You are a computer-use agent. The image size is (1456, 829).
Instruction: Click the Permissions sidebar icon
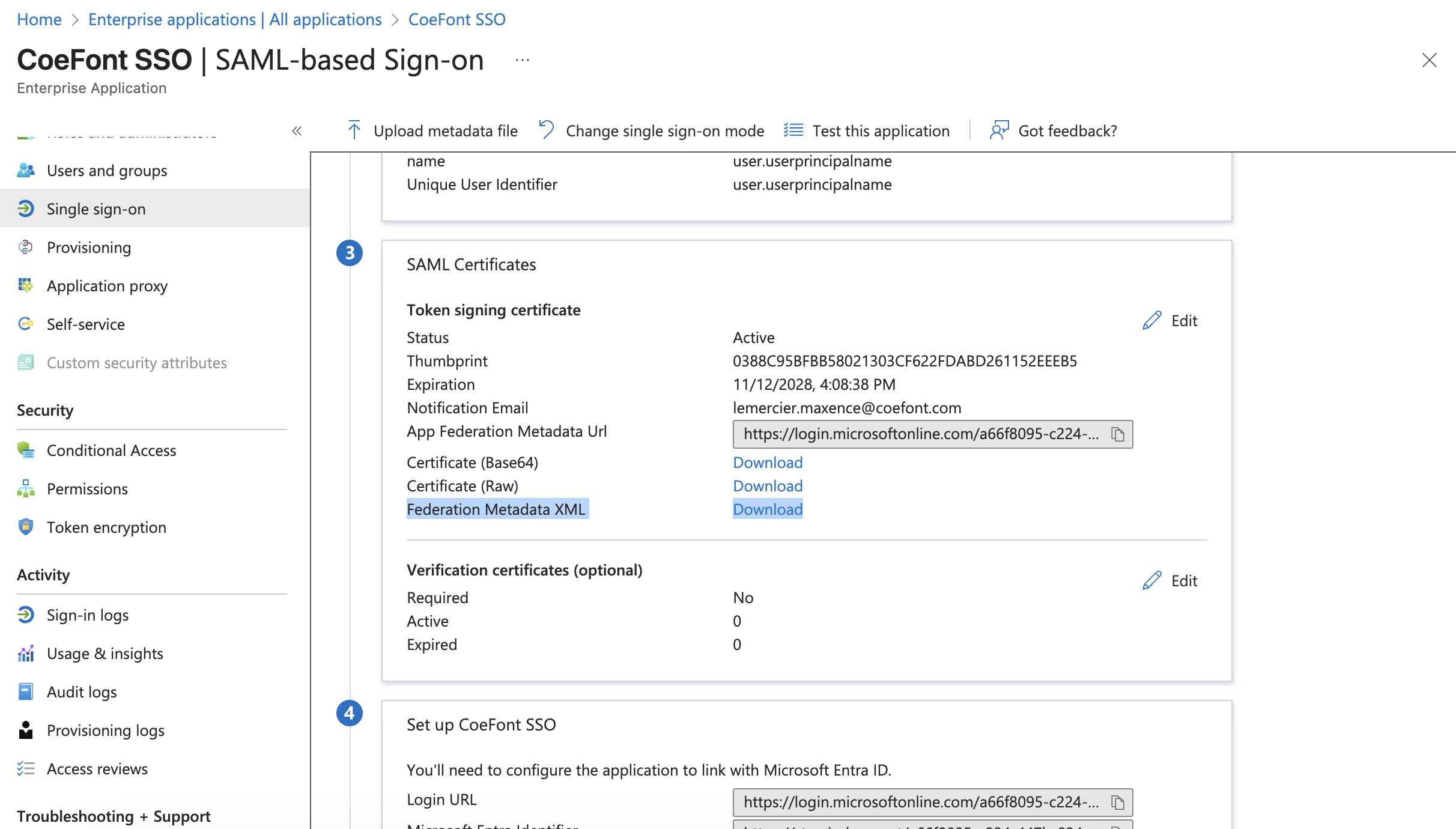(26, 489)
